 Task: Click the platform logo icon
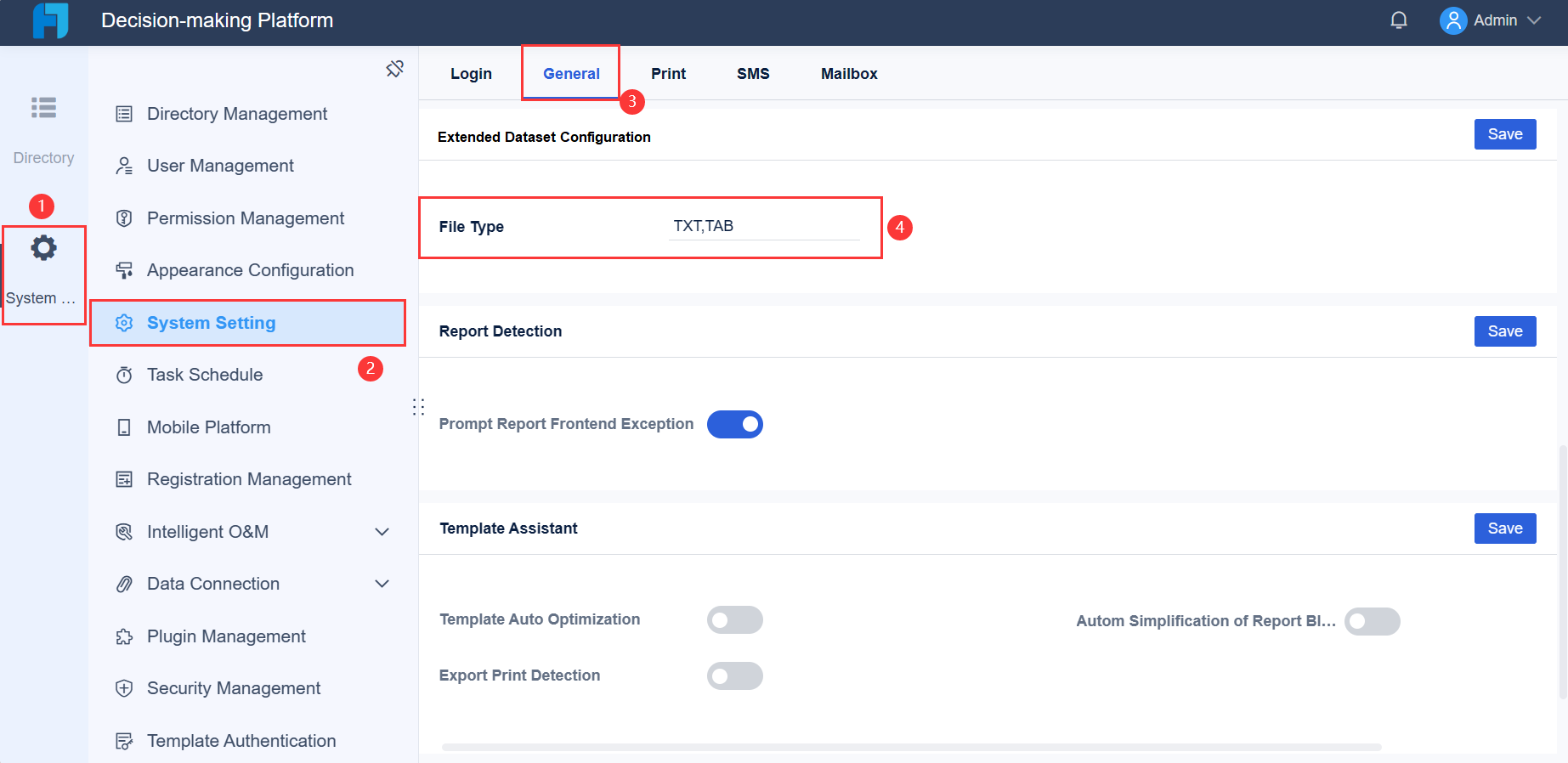[50, 20]
